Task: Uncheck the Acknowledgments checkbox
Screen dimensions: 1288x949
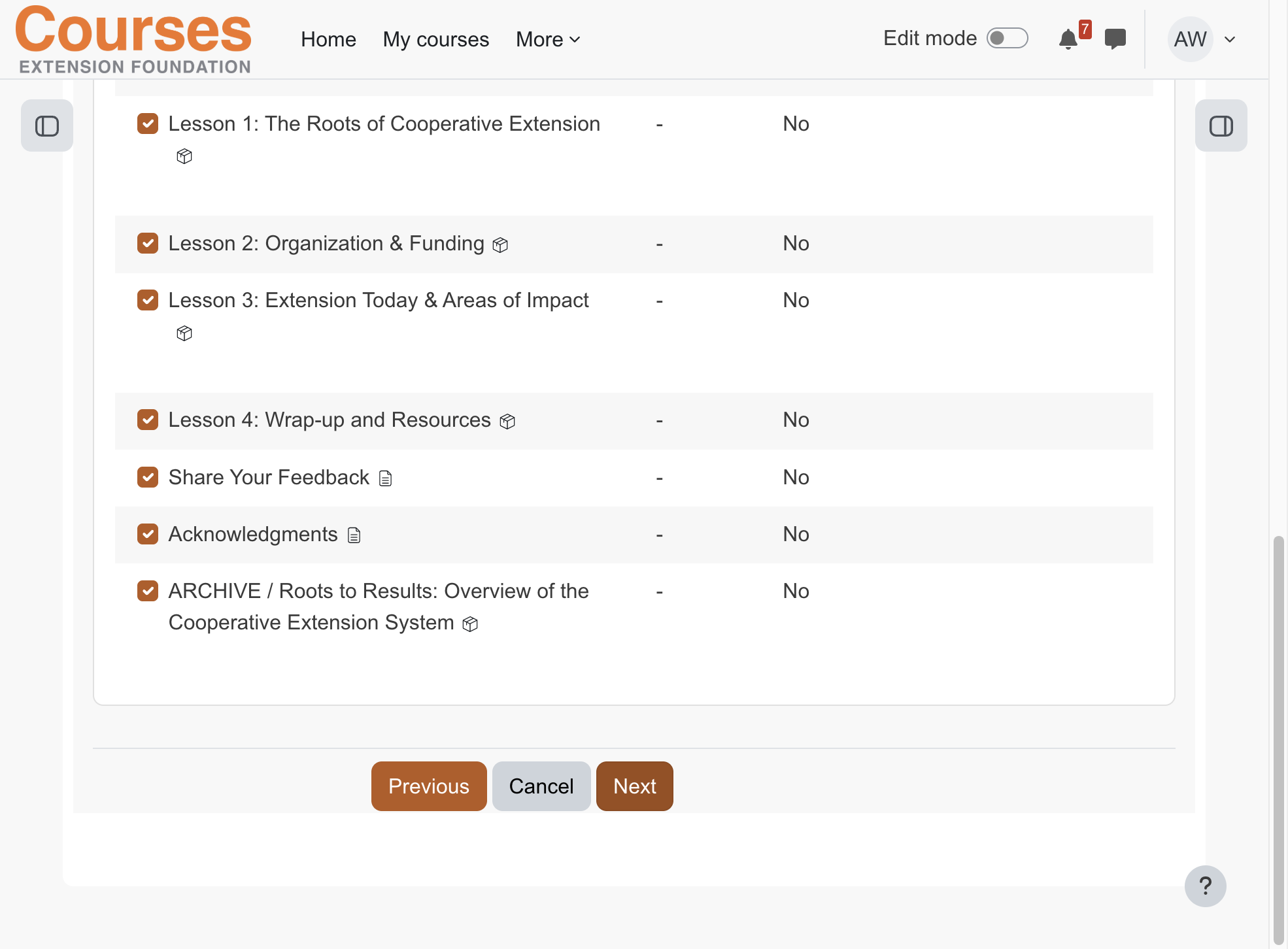Action: pyautogui.click(x=148, y=534)
